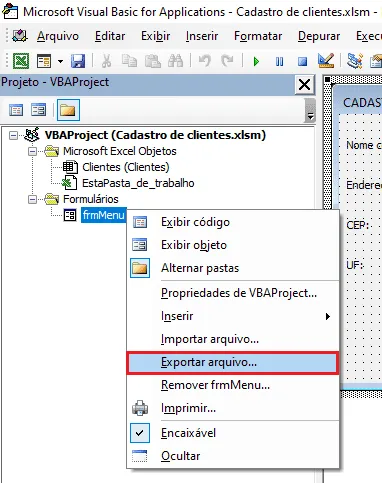
Task: Expand the Inserir submenu in context menu
Action: 233,316
